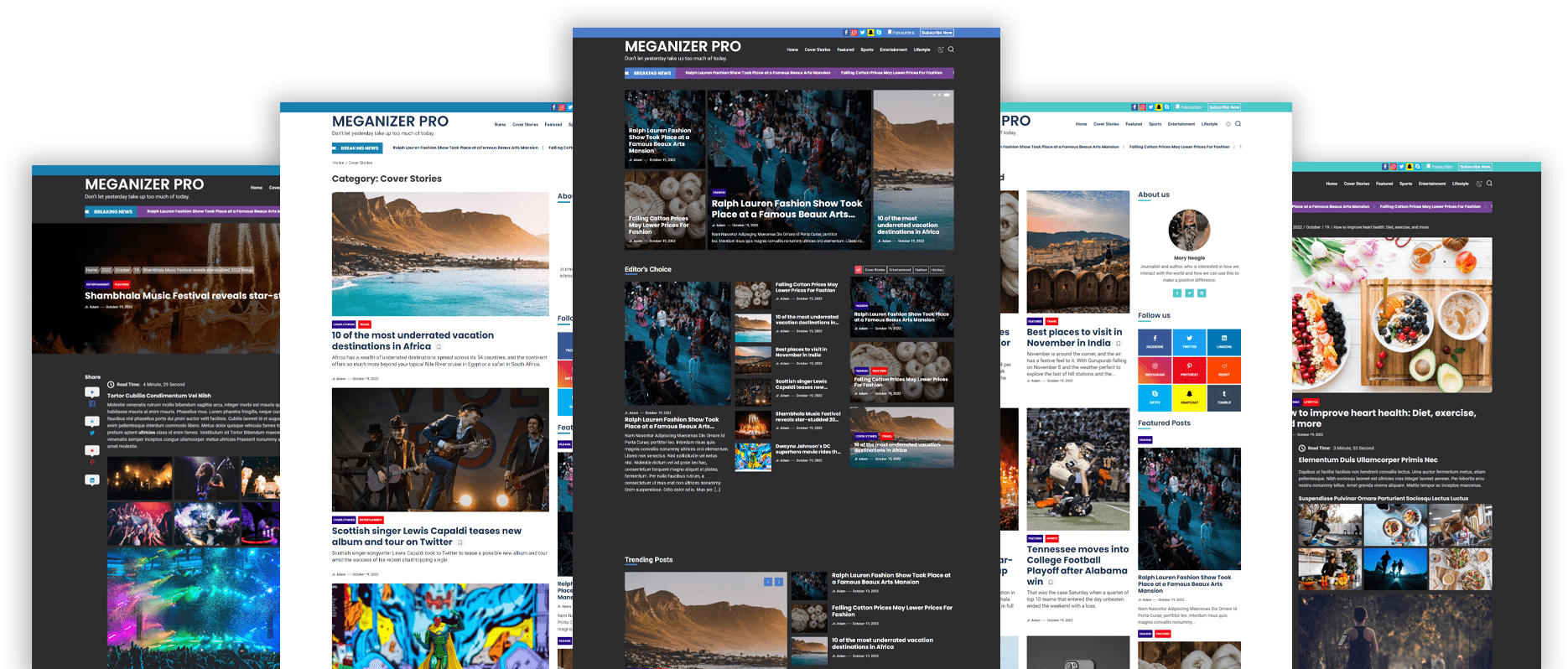
Task: Toggle dark mode moon icon in center homepage
Action: pyautogui.click(x=941, y=49)
